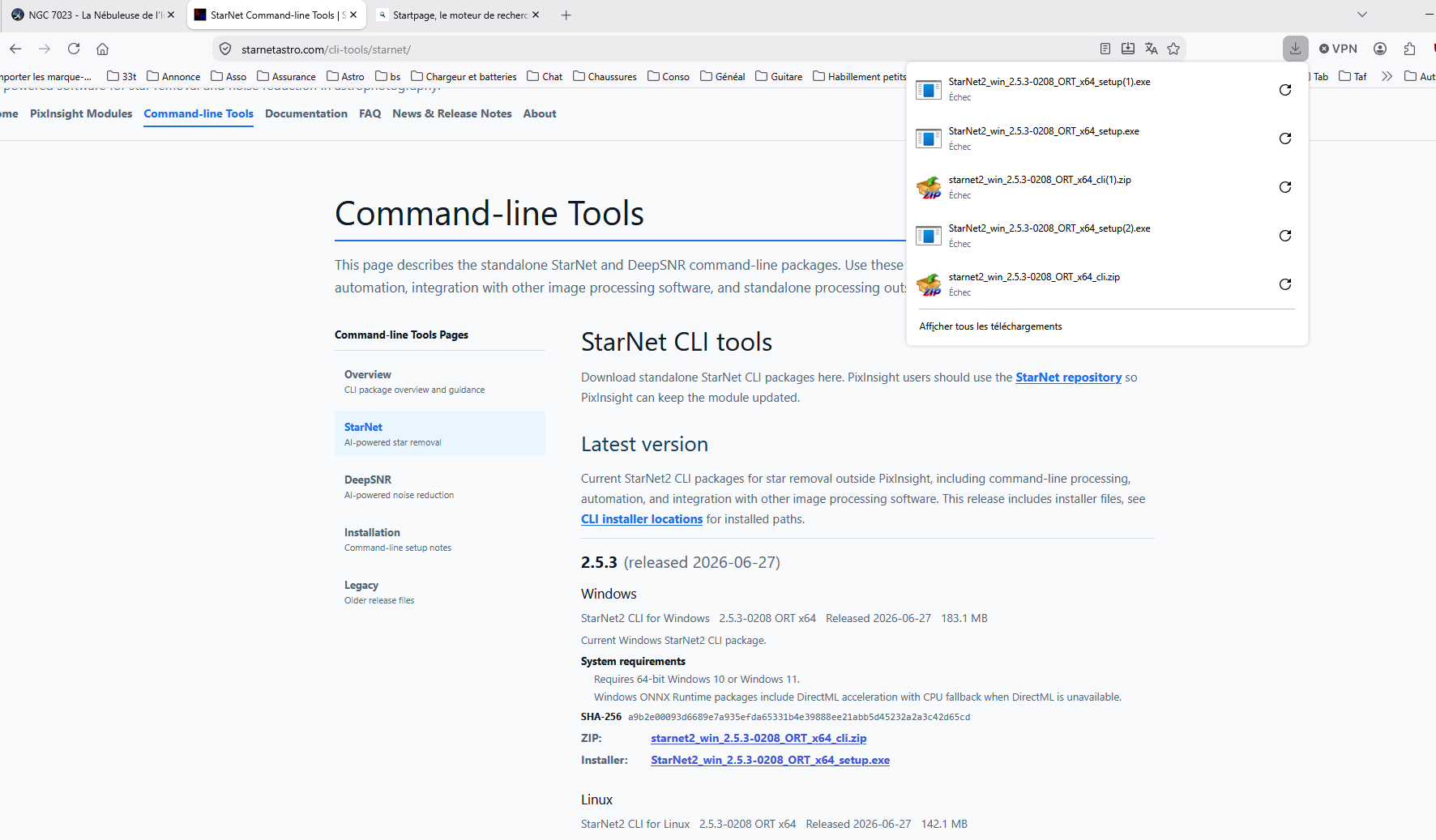Retry download of StarNet2_win_2.5.3-0208_ORT_x64_setup(1).exe
The width and height of the screenshot is (1436, 840).
click(1285, 90)
